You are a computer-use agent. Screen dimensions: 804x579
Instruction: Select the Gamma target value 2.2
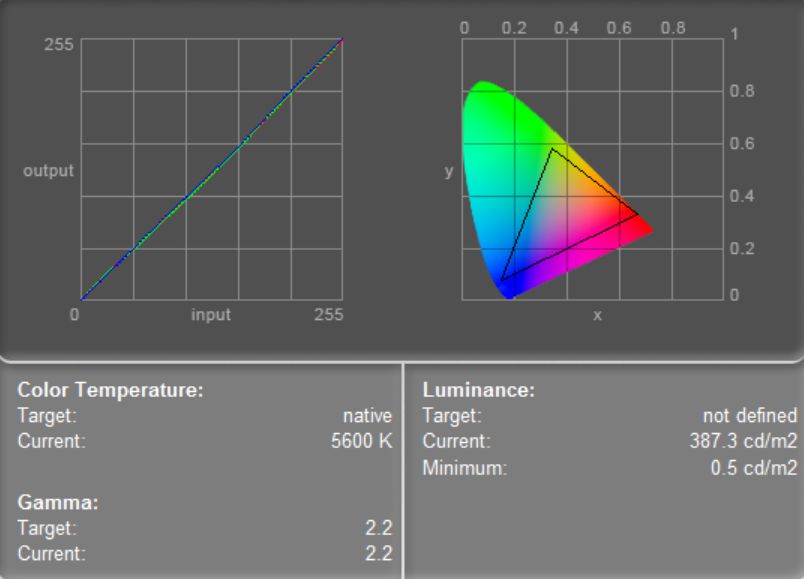pyautogui.click(x=379, y=528)
